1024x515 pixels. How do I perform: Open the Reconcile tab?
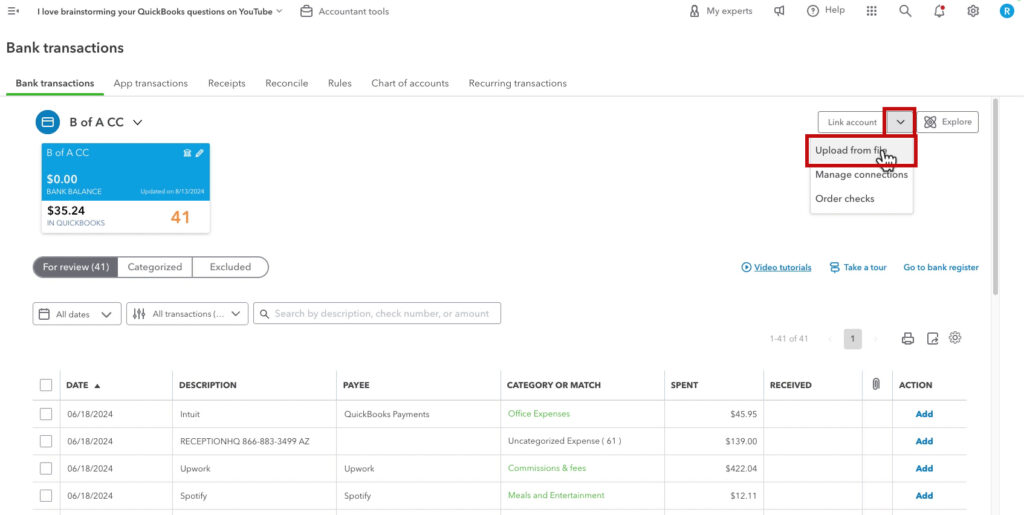pos(287,84)
